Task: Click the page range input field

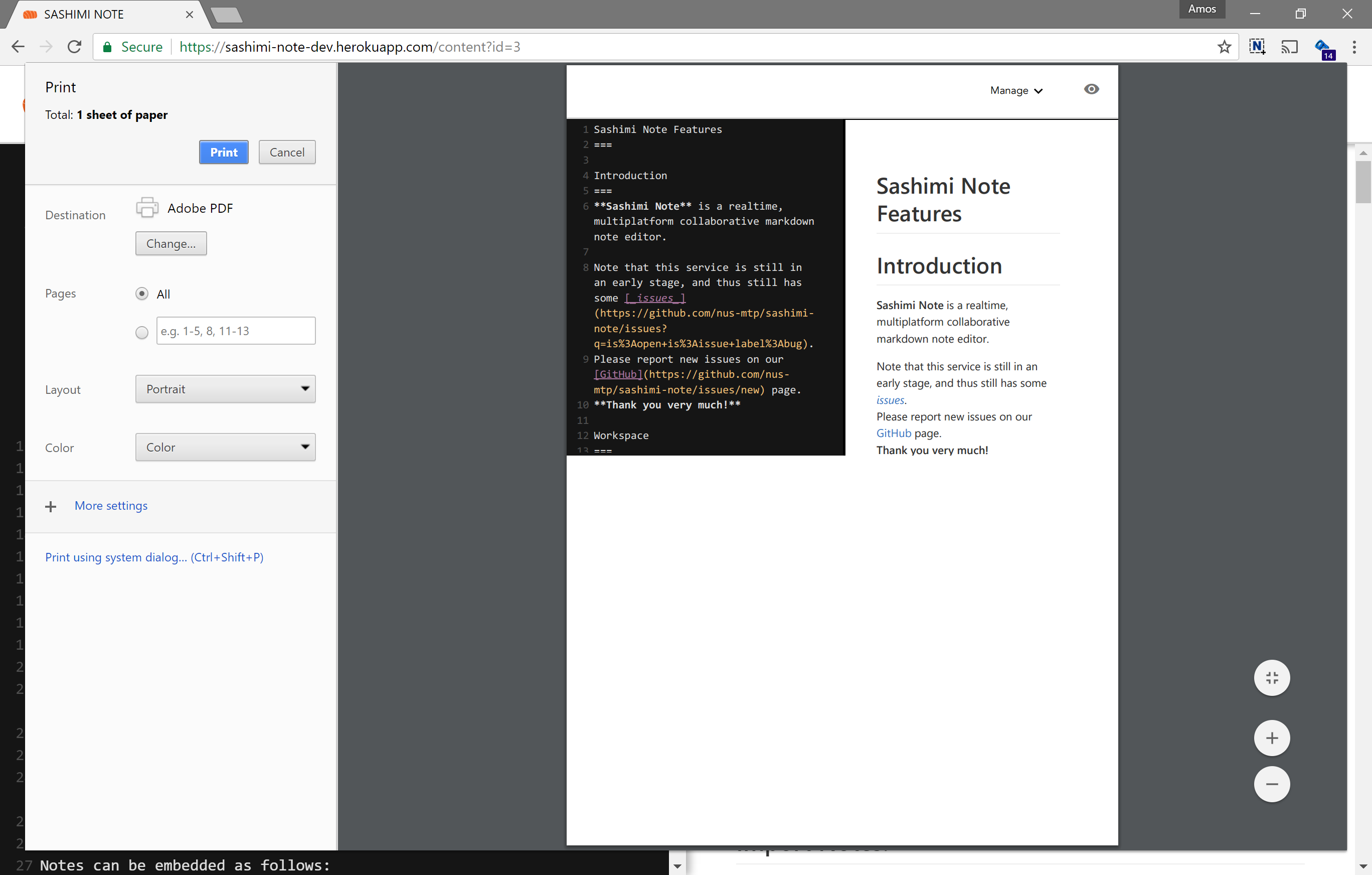Action: coord(235,331)
